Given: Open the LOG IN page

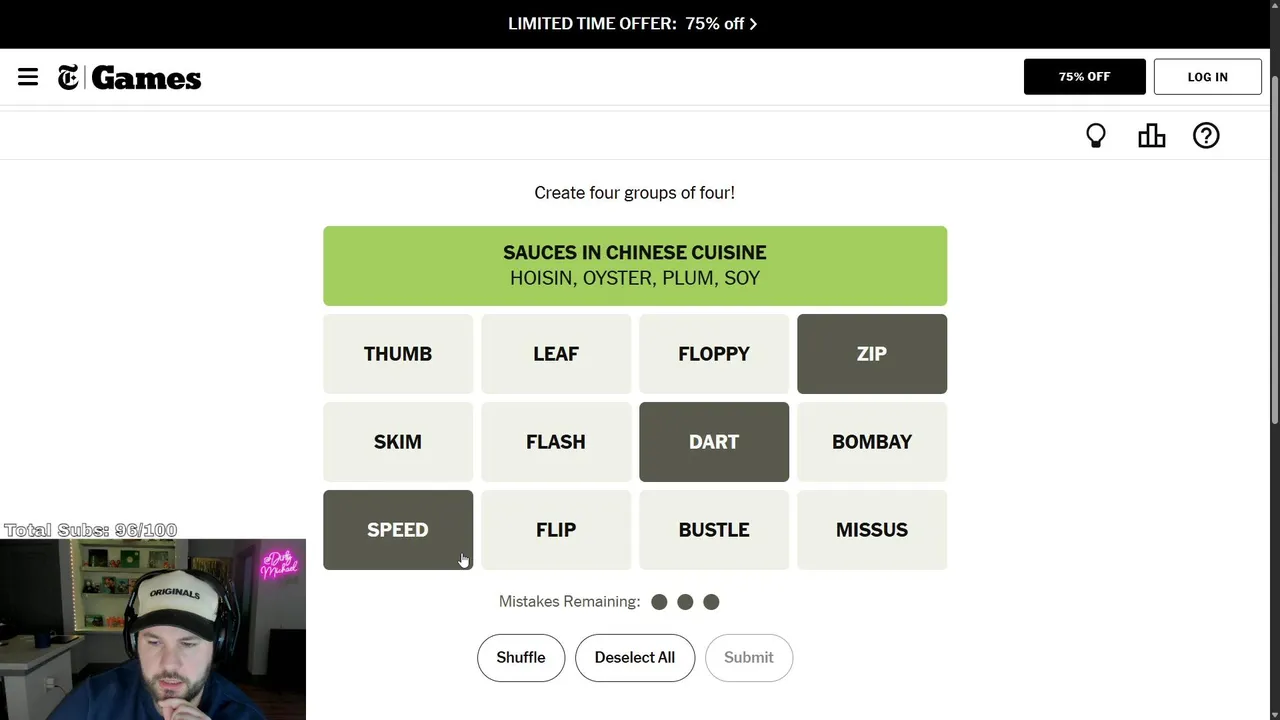Looking at the screenshot, I should point(1207,77).
